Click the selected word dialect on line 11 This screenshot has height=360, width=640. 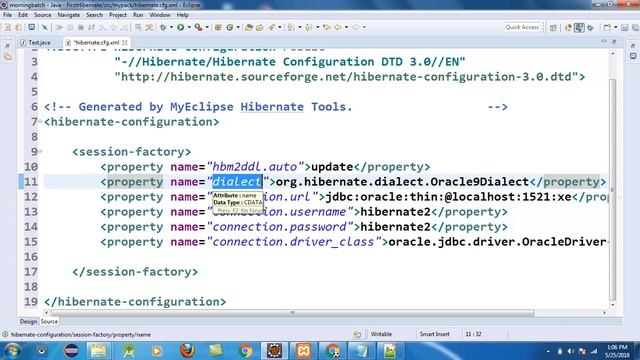coord(237,182)
